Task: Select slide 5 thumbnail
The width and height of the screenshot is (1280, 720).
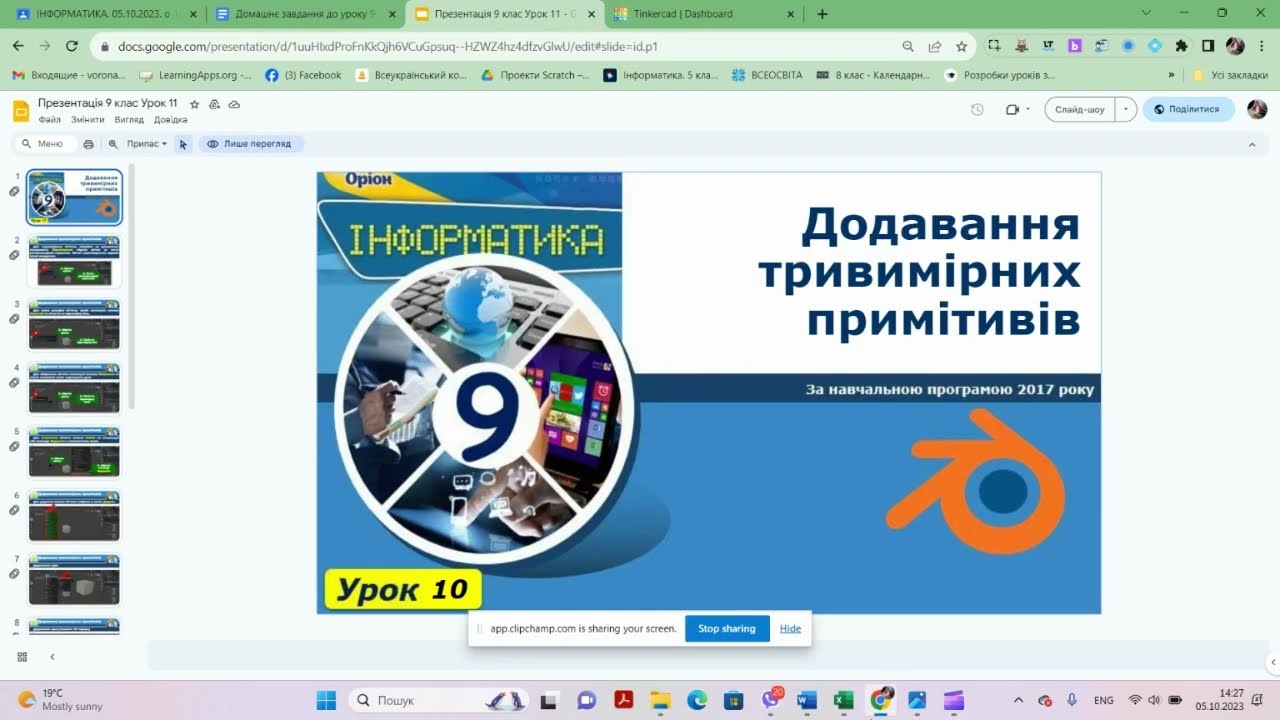Action: (74, 453)
